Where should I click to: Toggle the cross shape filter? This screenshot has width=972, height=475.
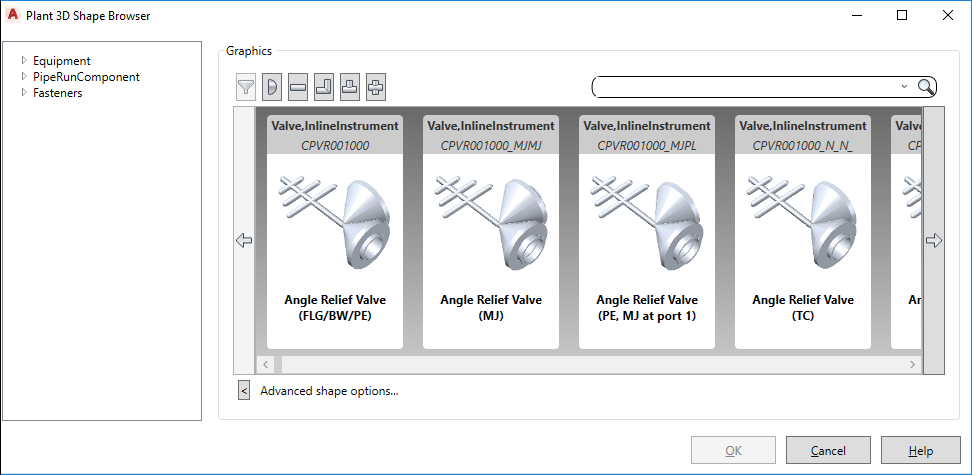pyautogui.click(x=376, y=87)
